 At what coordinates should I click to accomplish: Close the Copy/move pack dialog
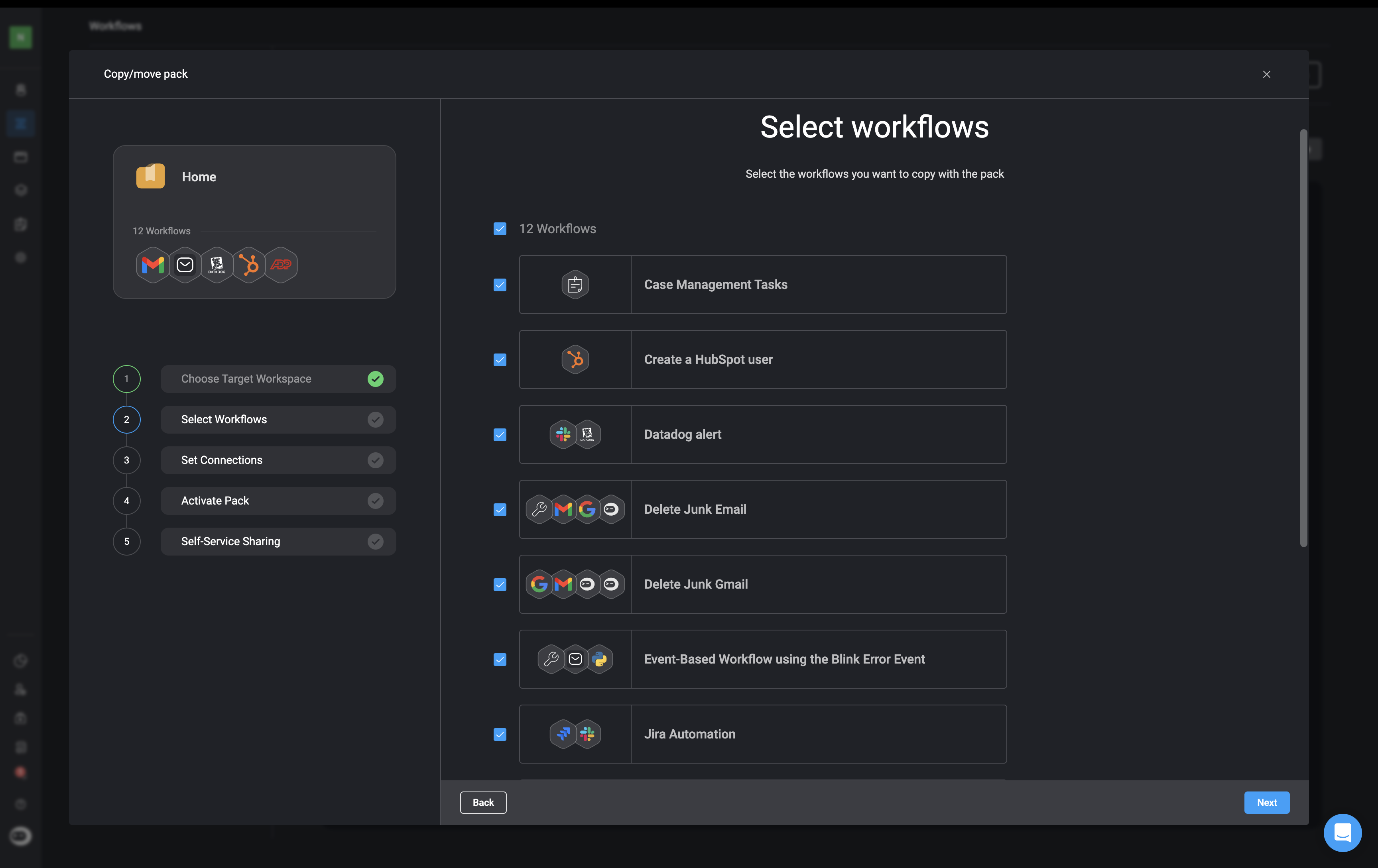point(1266,75)
